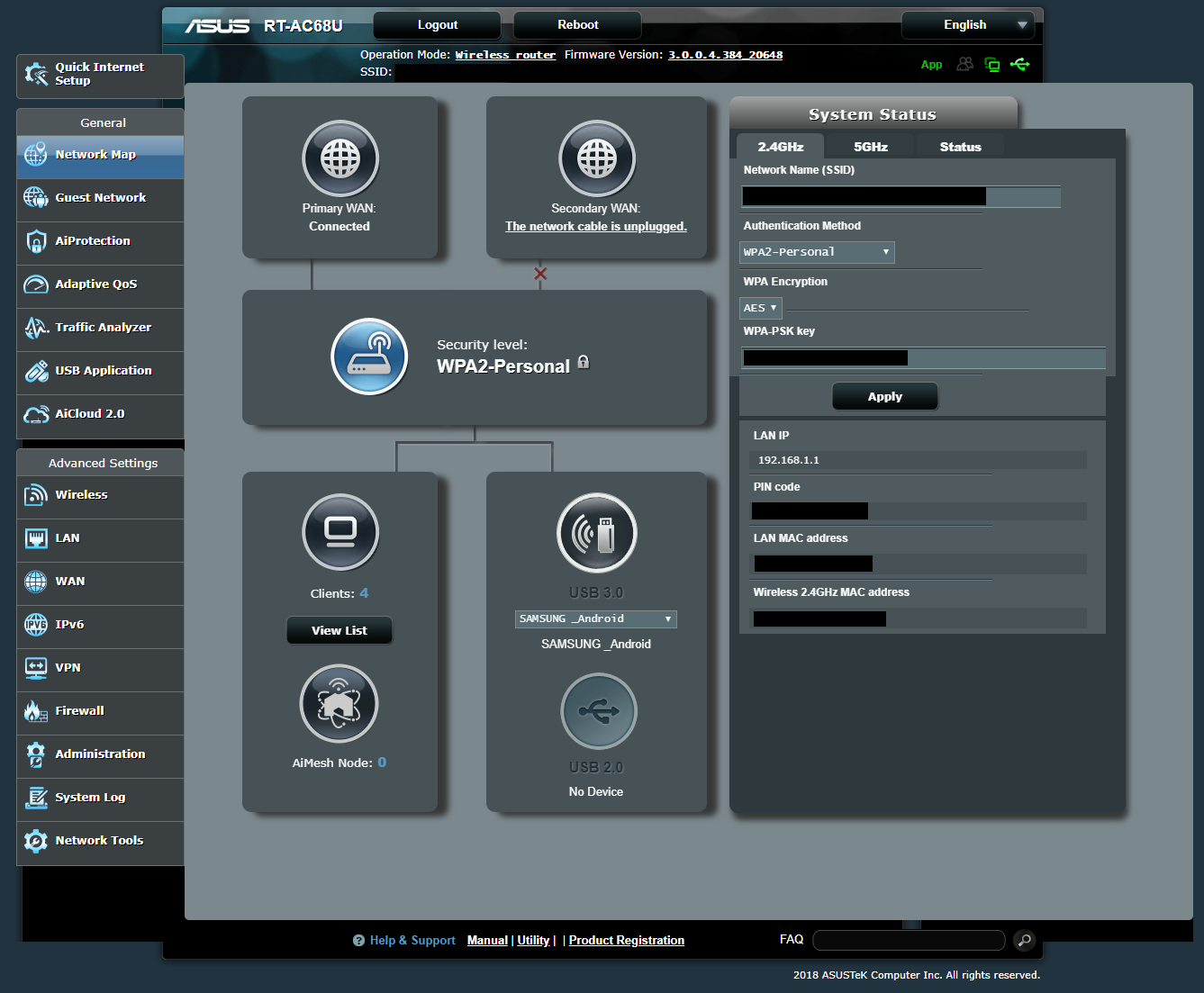Click Apply in System Status

click(885, 397)
